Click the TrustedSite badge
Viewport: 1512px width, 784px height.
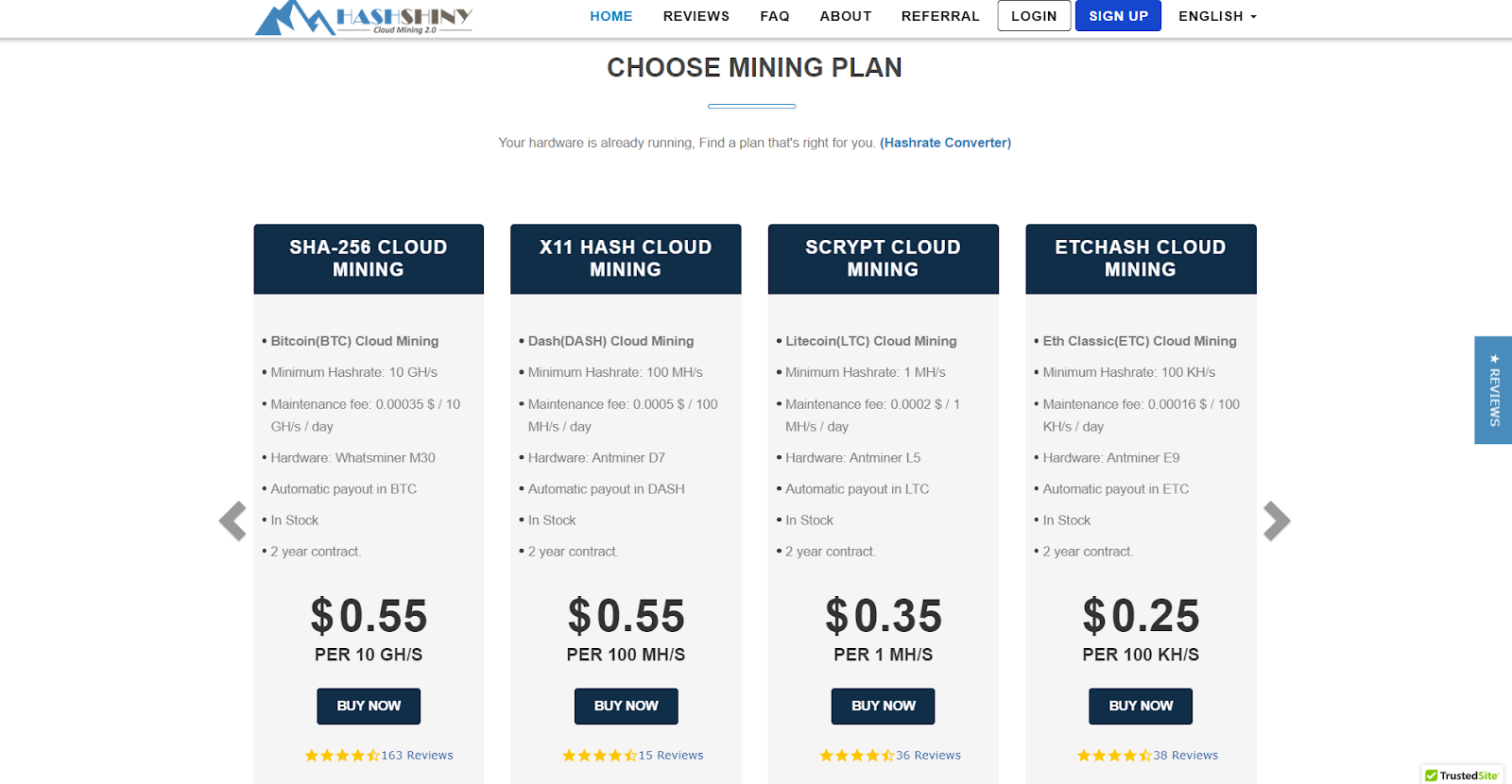(1462, 775)
